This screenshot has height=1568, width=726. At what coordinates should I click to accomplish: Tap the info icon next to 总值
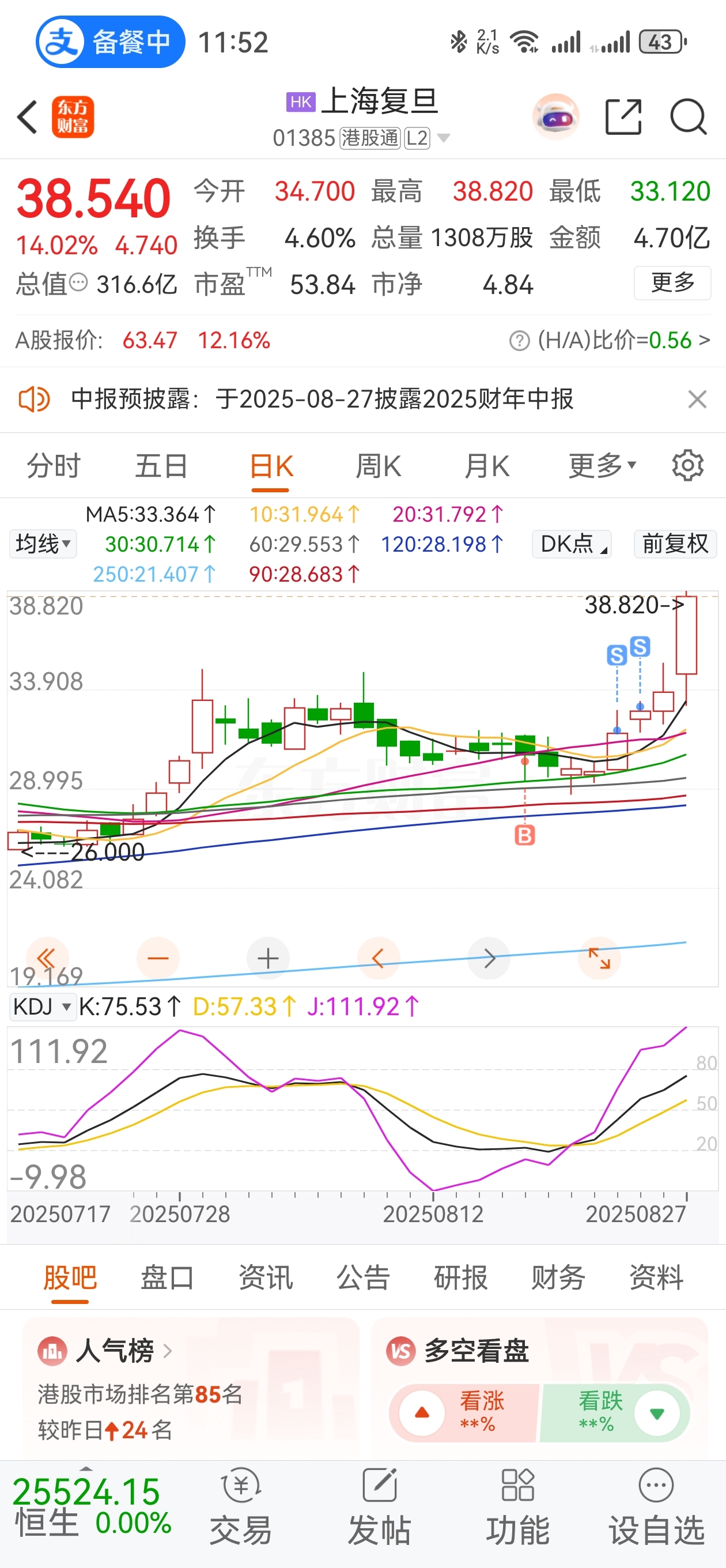(78, 282)
